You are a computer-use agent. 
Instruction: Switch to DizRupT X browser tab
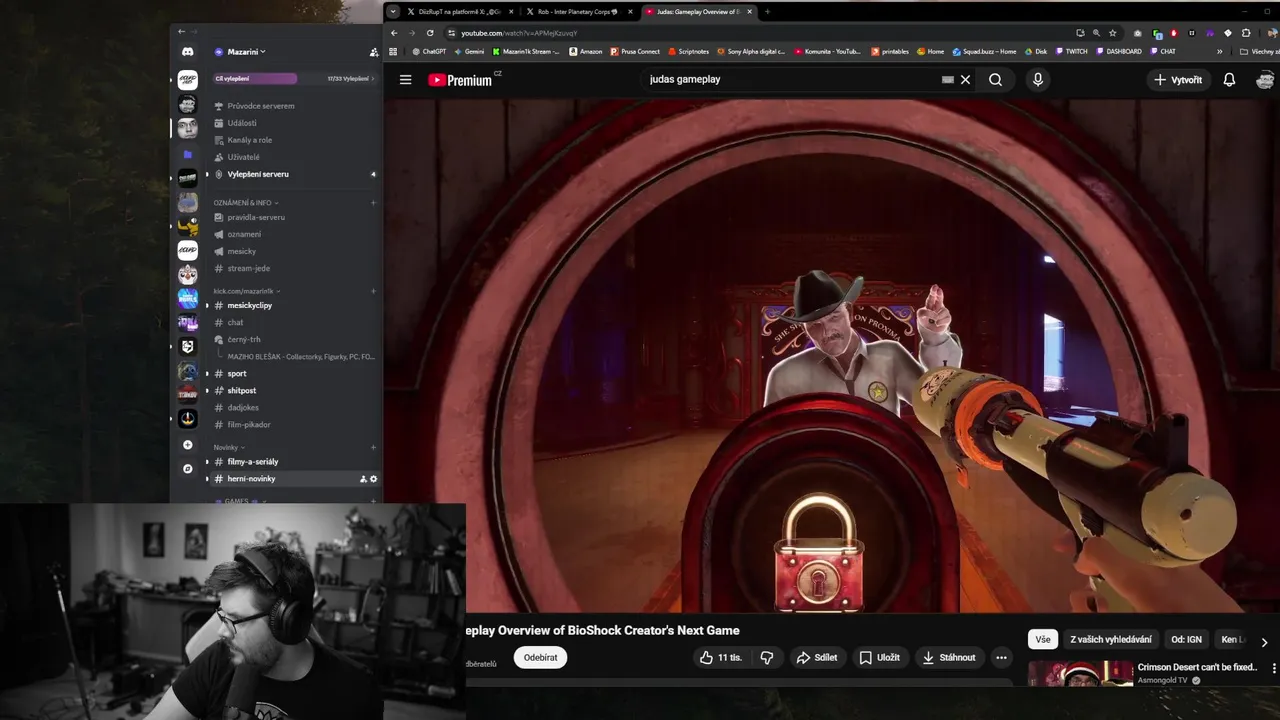(459, 12)
